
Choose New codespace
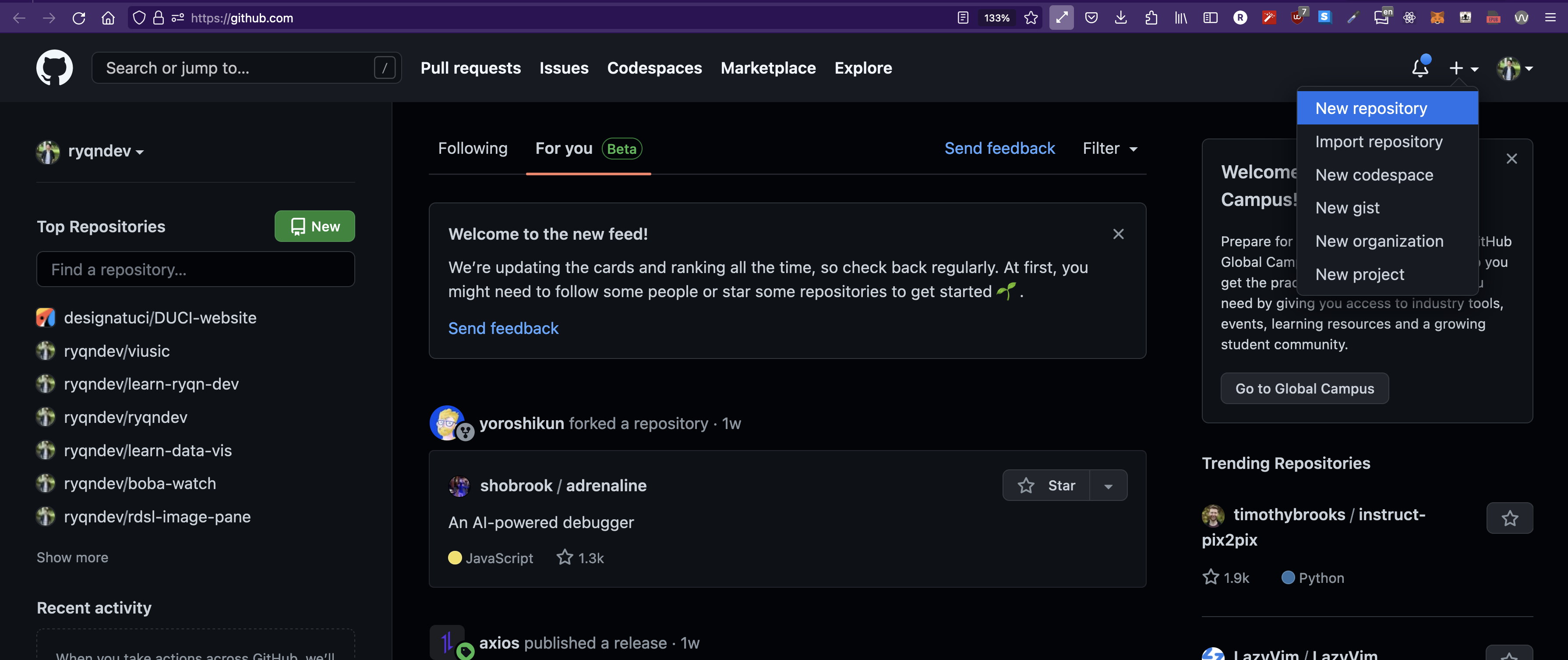pos(1387,175)
